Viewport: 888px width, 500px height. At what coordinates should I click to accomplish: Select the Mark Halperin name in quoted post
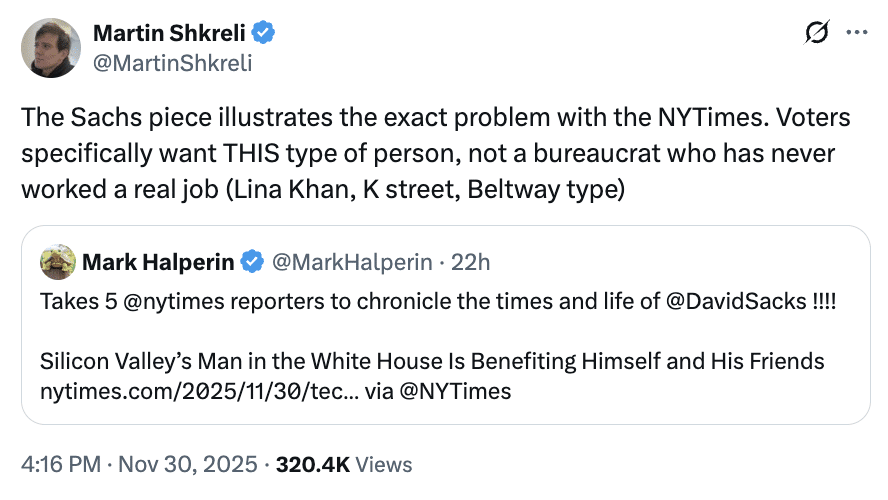158,262
